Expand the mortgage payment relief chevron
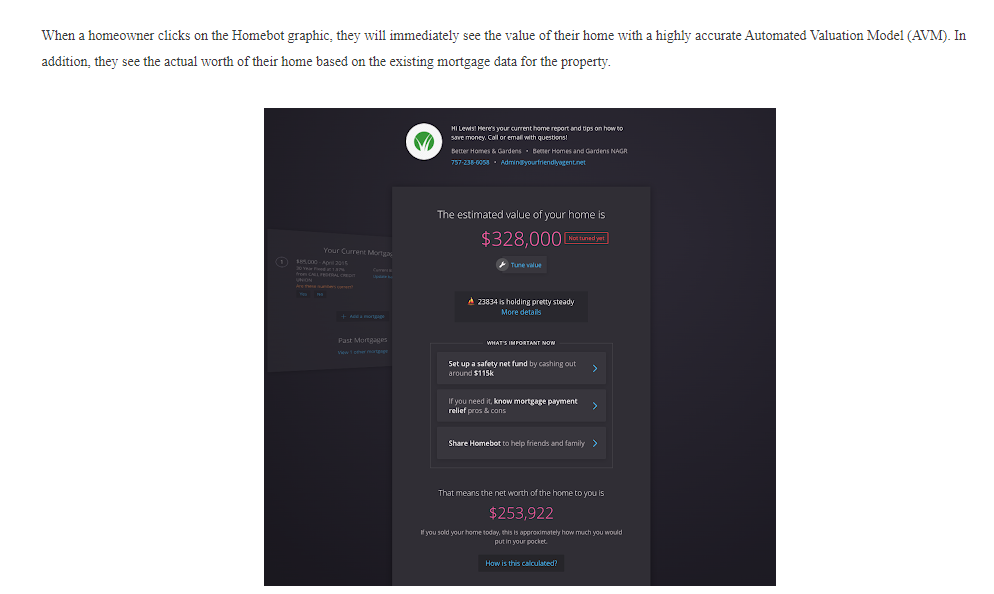The image size is (994, 594). (595, 406)
